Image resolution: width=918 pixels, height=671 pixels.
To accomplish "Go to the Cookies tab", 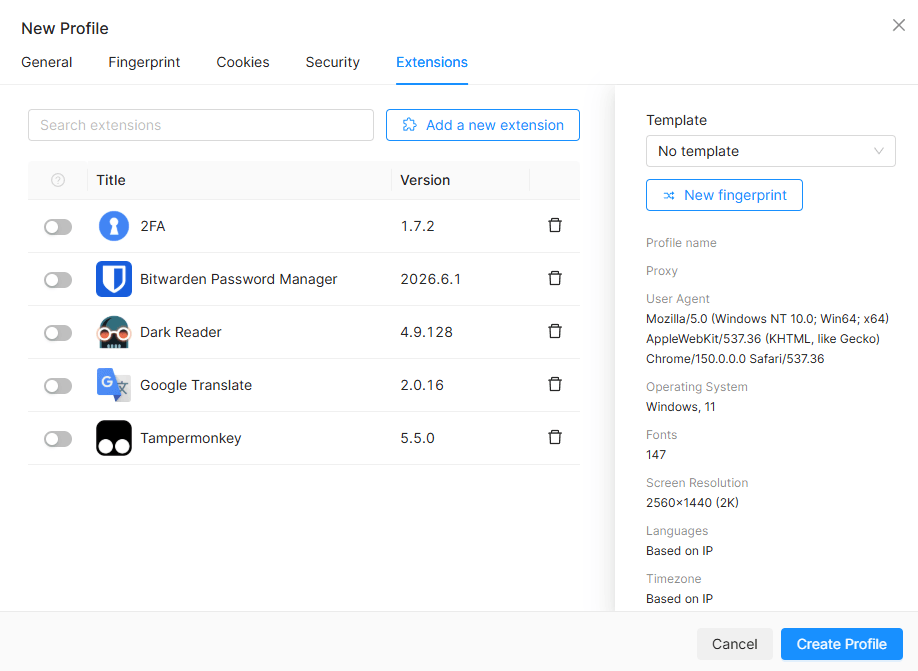I will tap(243, 62).
